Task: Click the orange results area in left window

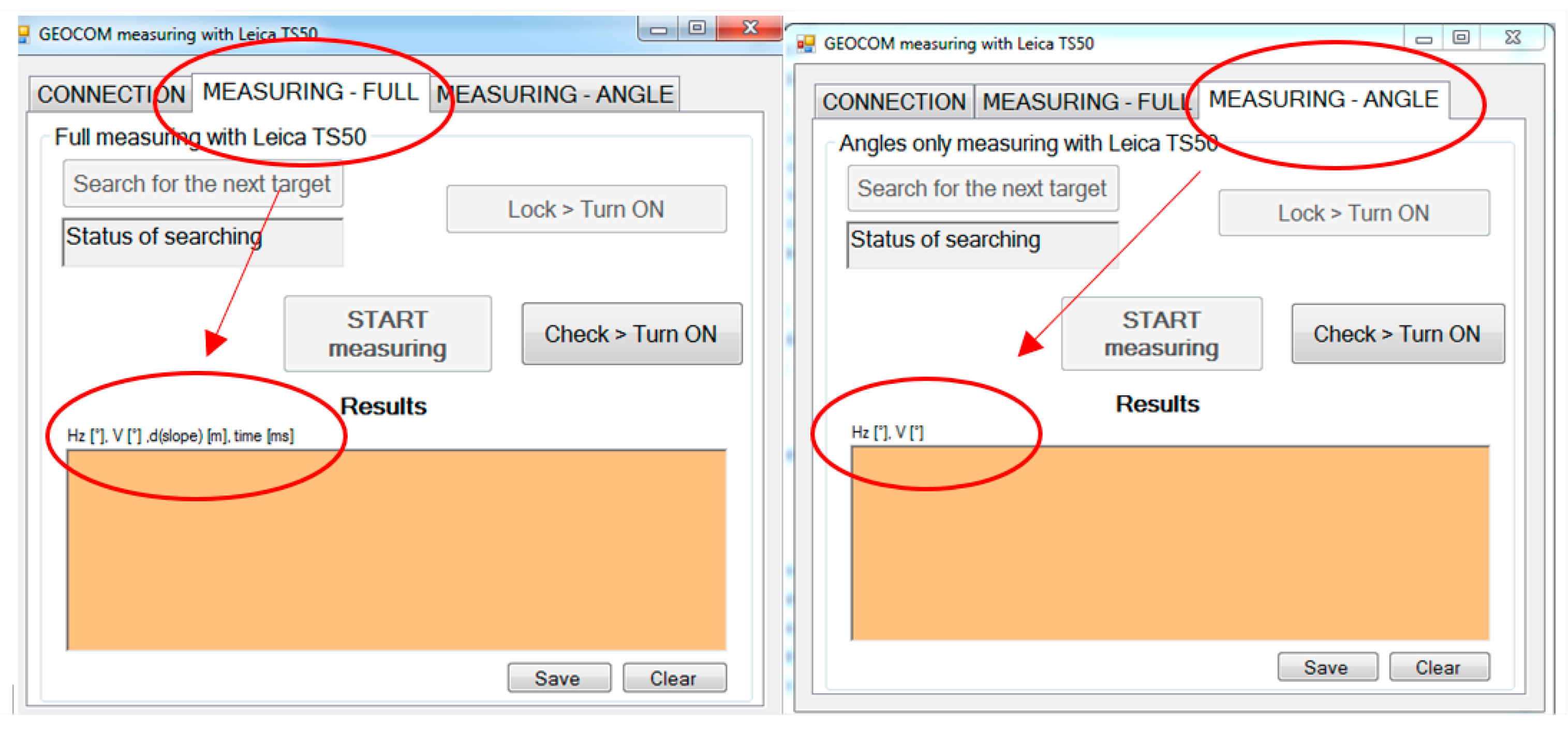Action: pyautogui.click(x=396, y=550)
